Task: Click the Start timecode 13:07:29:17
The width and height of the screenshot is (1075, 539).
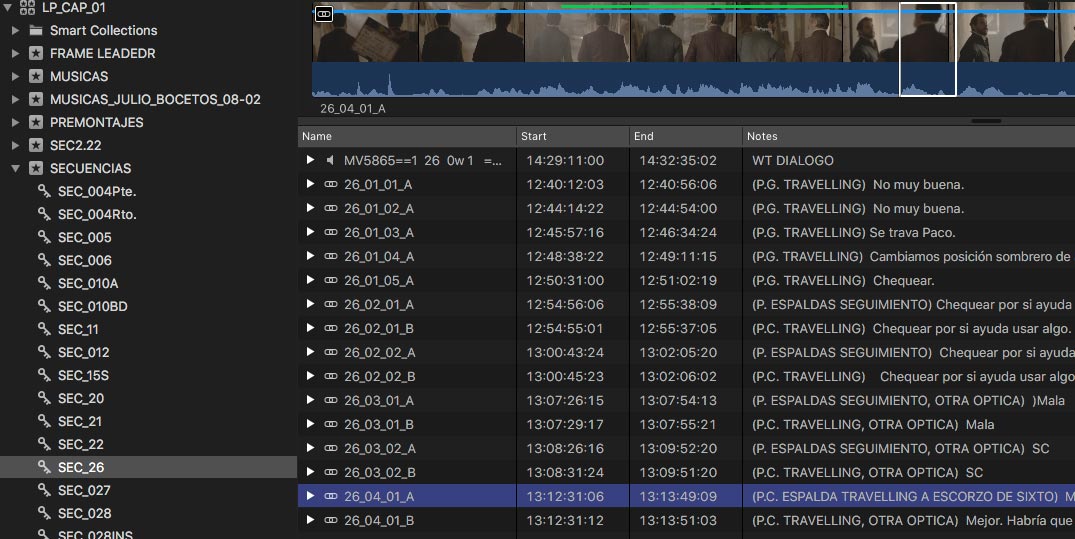Action: (x=565, y=424)
